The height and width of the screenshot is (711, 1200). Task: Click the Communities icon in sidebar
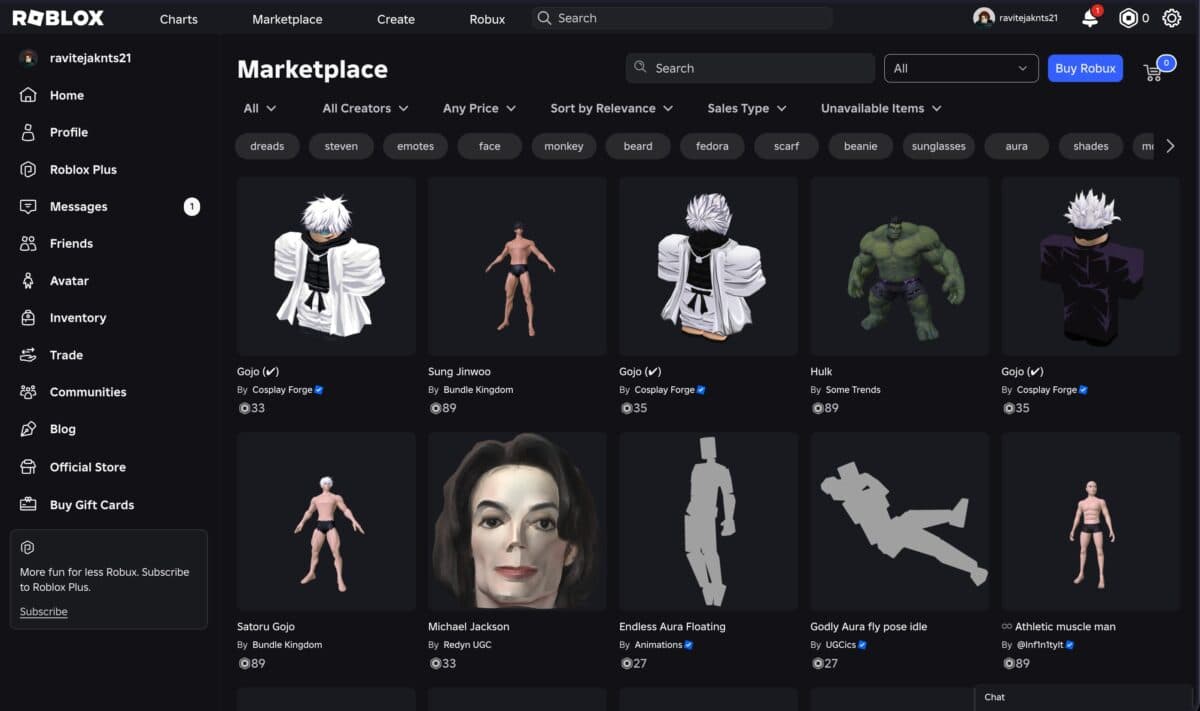tap(29, 392)
